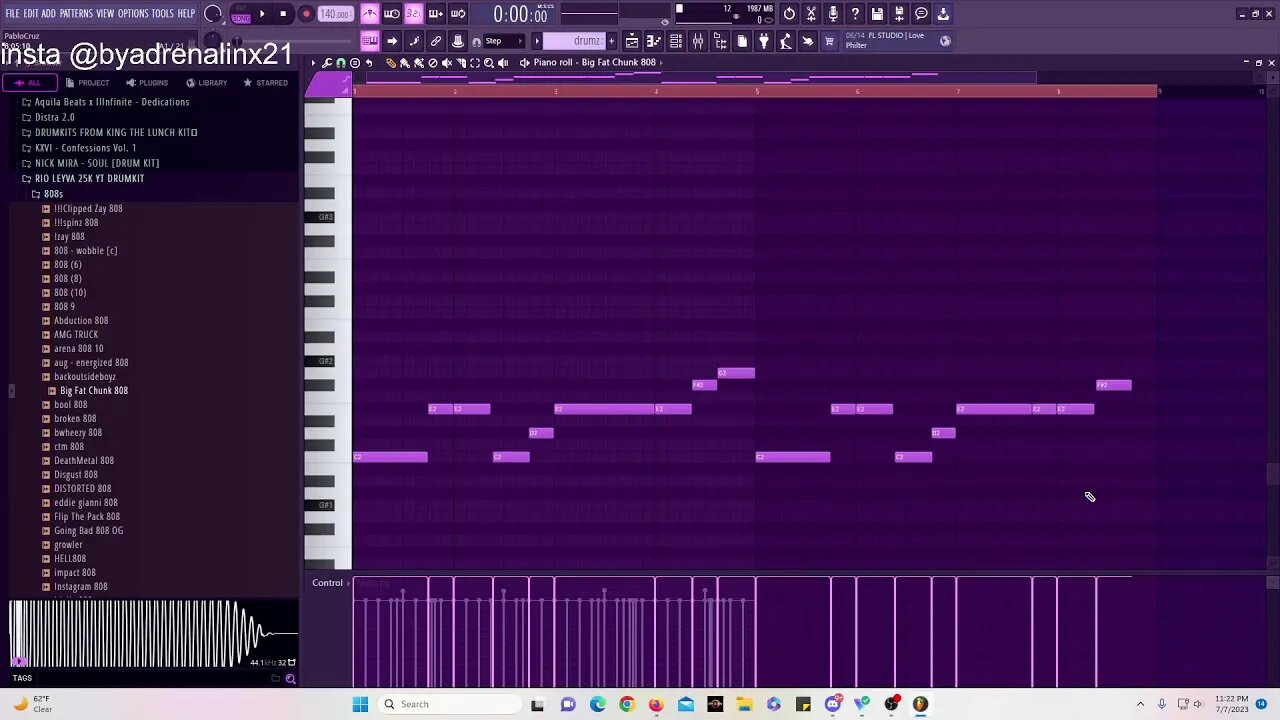1280x720 pixels.
Task: Click the undo history circular arrow icon
Action: [789, 14]
